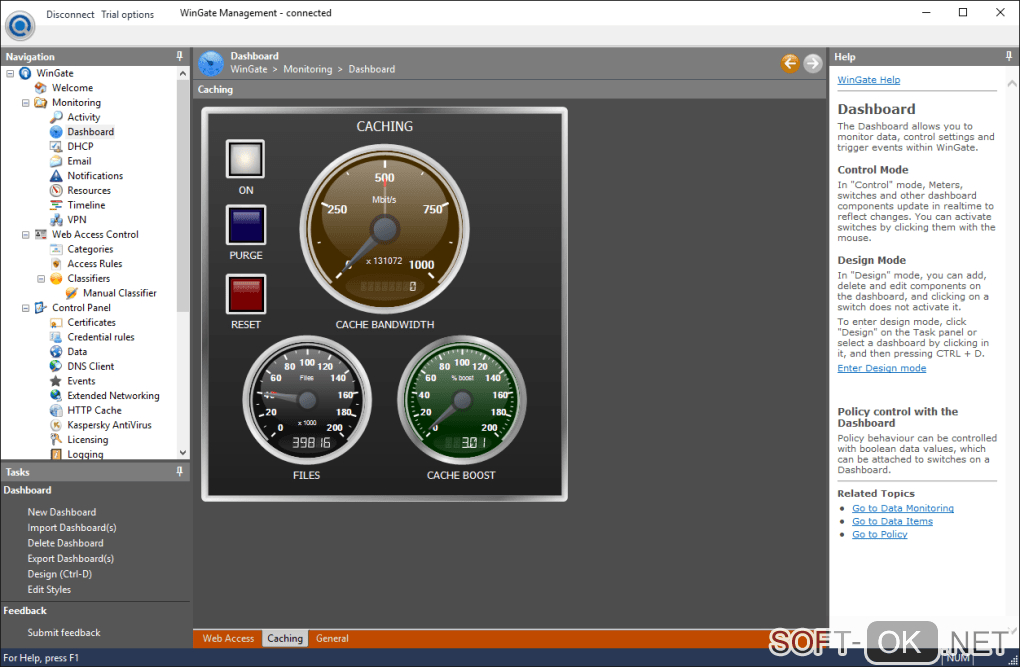Collapse the Web Access Control node

pos(25,234)
